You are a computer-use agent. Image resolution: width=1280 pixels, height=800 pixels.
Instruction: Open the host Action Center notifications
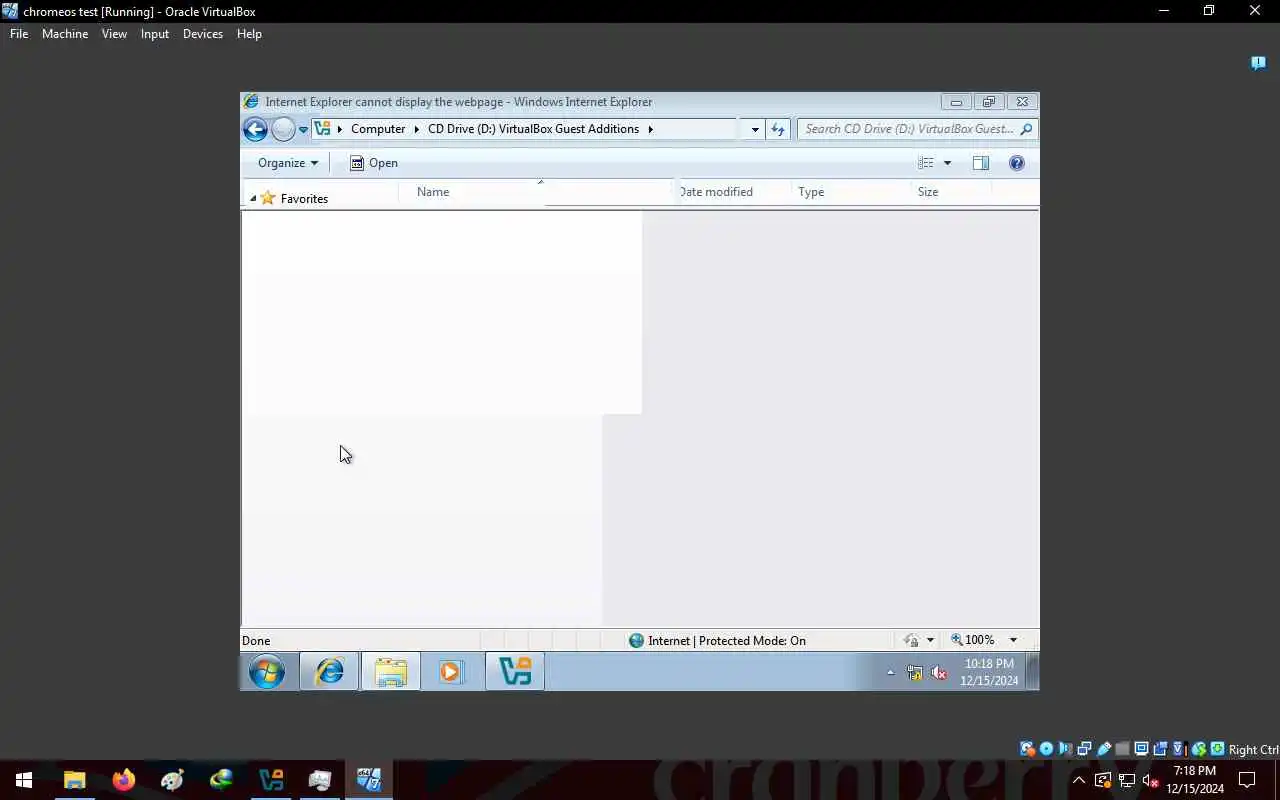[x=1247, y=780]
